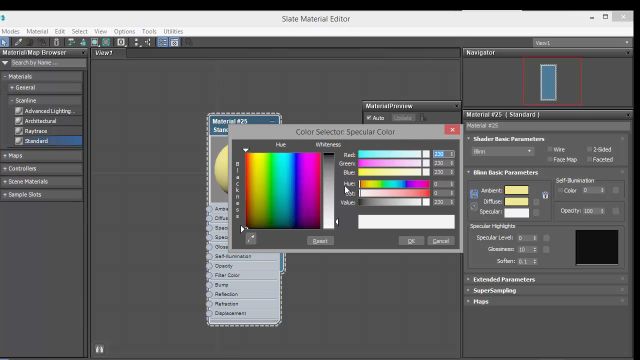Expand the Controllers group
This screenshot has height=360, width=640.
pos(5,169)
